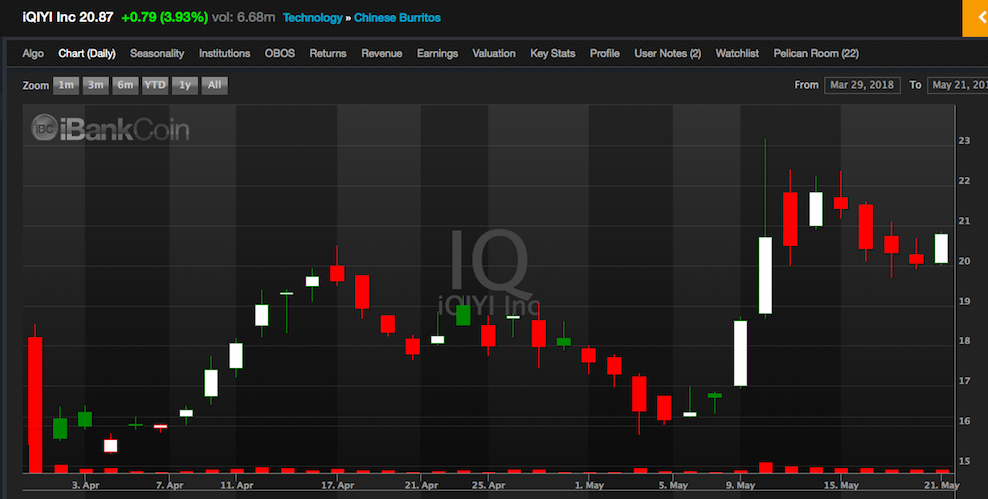988x499 pixels.
Task: Click the 25. Apr date label
Action: pyautogui.click(x=489, y=485)
